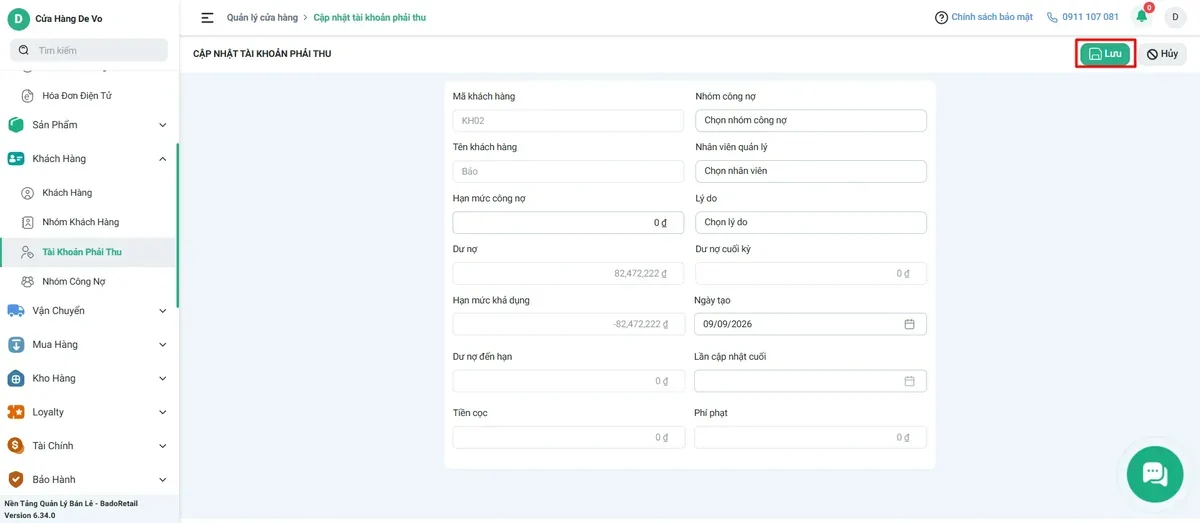Click the Ngày tạo calendar icon
The height and width of the screenshot is (523, 1200).
[x=909, y=324]
